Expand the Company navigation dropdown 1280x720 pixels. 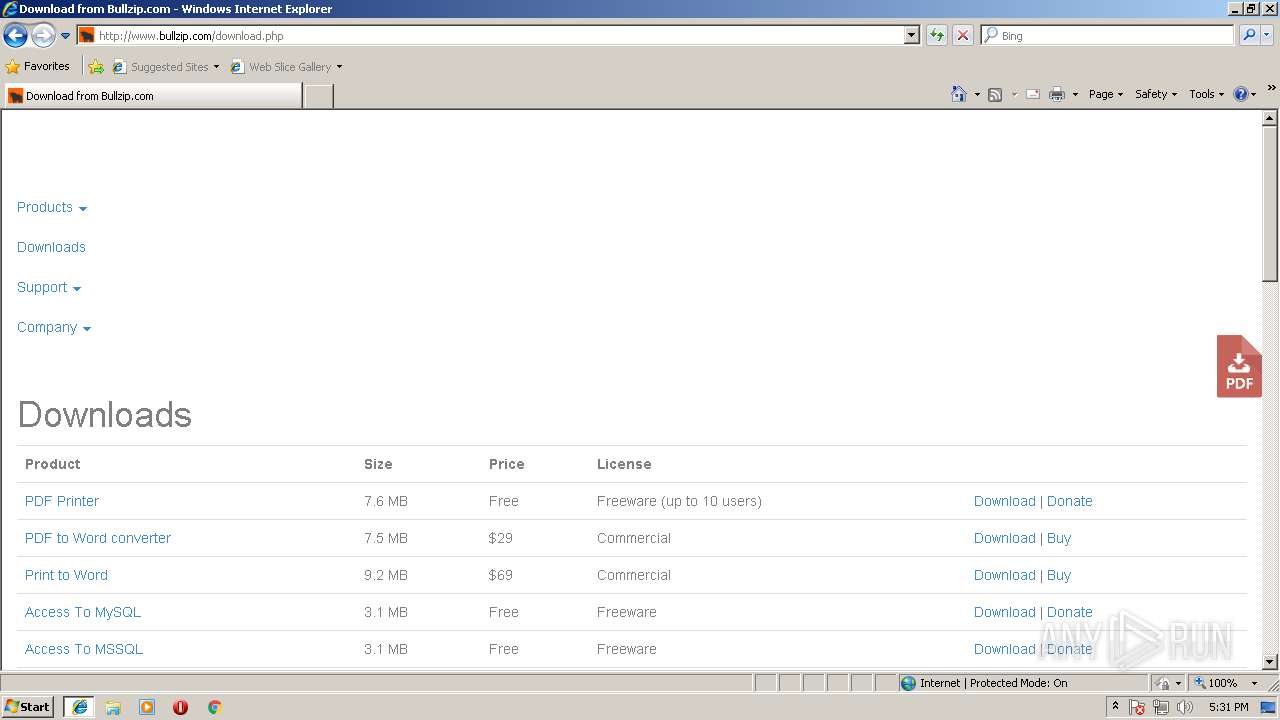click(x=54, y=327)
